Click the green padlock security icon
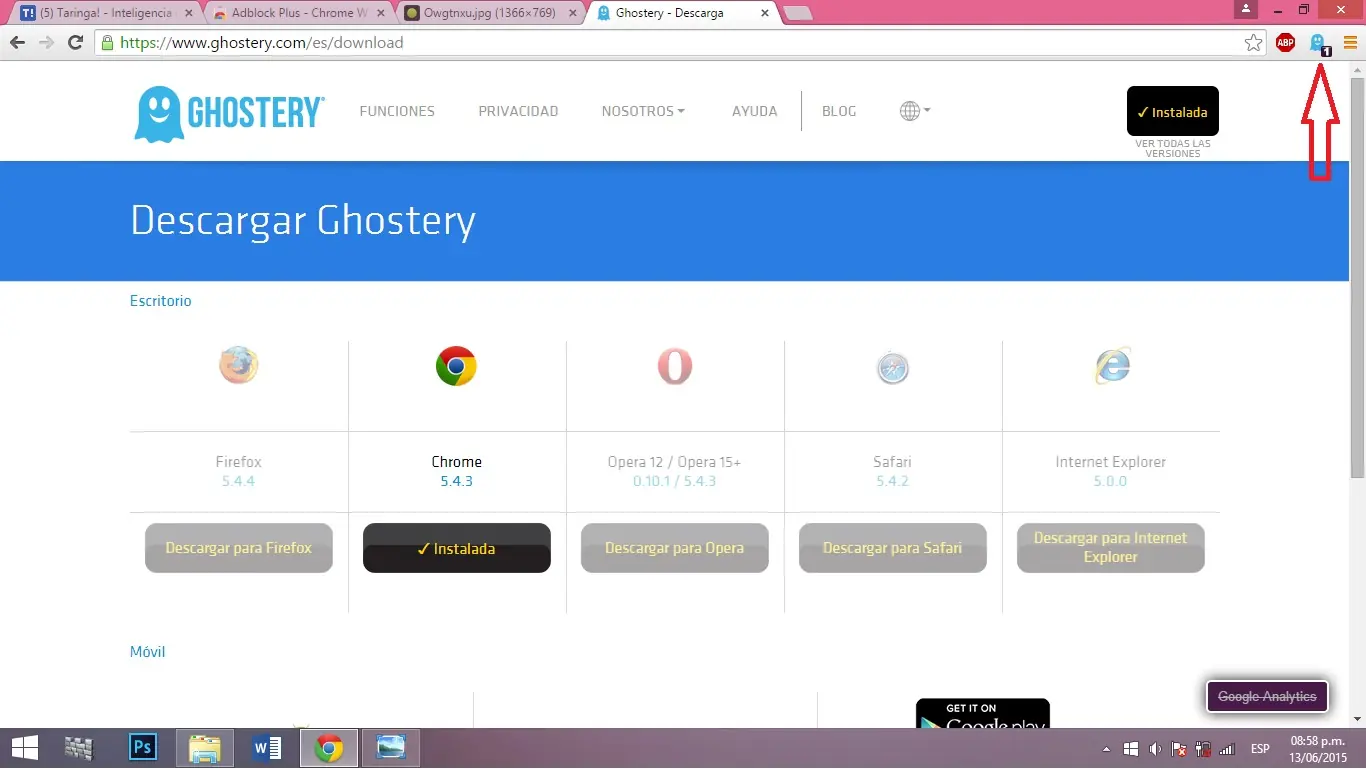 [107, 43]
